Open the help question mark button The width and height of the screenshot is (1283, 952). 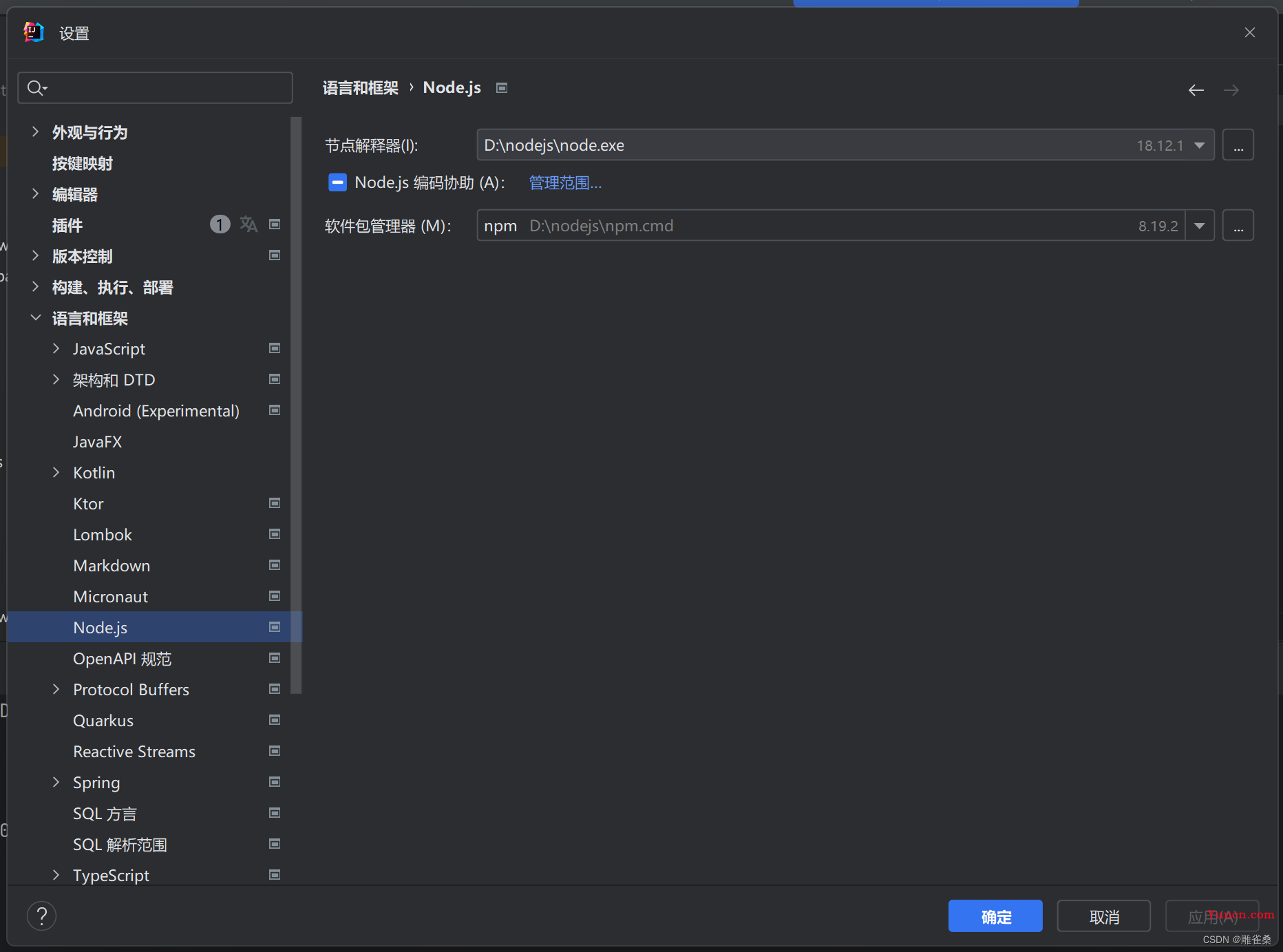point(41,916)
